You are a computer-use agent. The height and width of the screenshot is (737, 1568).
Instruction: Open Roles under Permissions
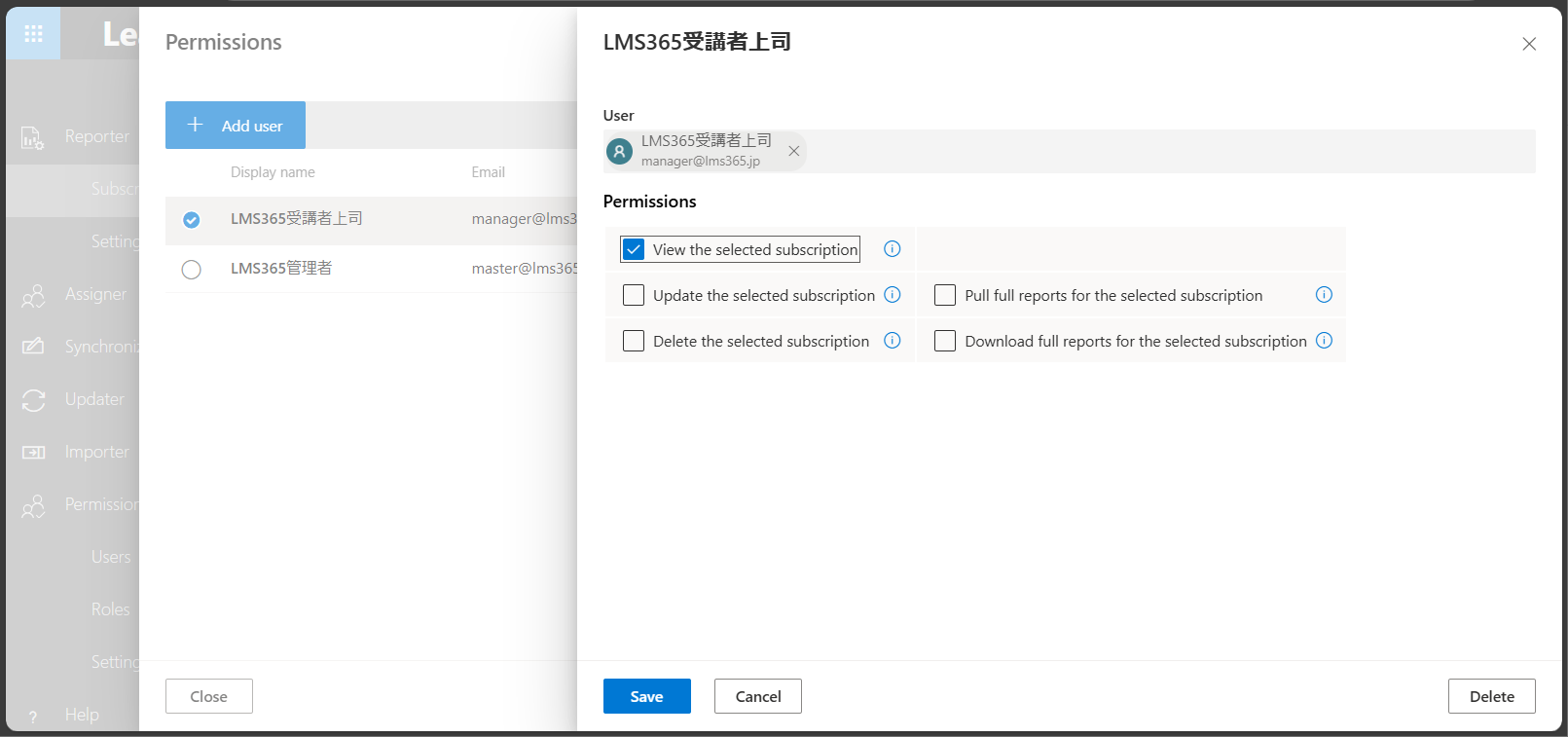111,609
